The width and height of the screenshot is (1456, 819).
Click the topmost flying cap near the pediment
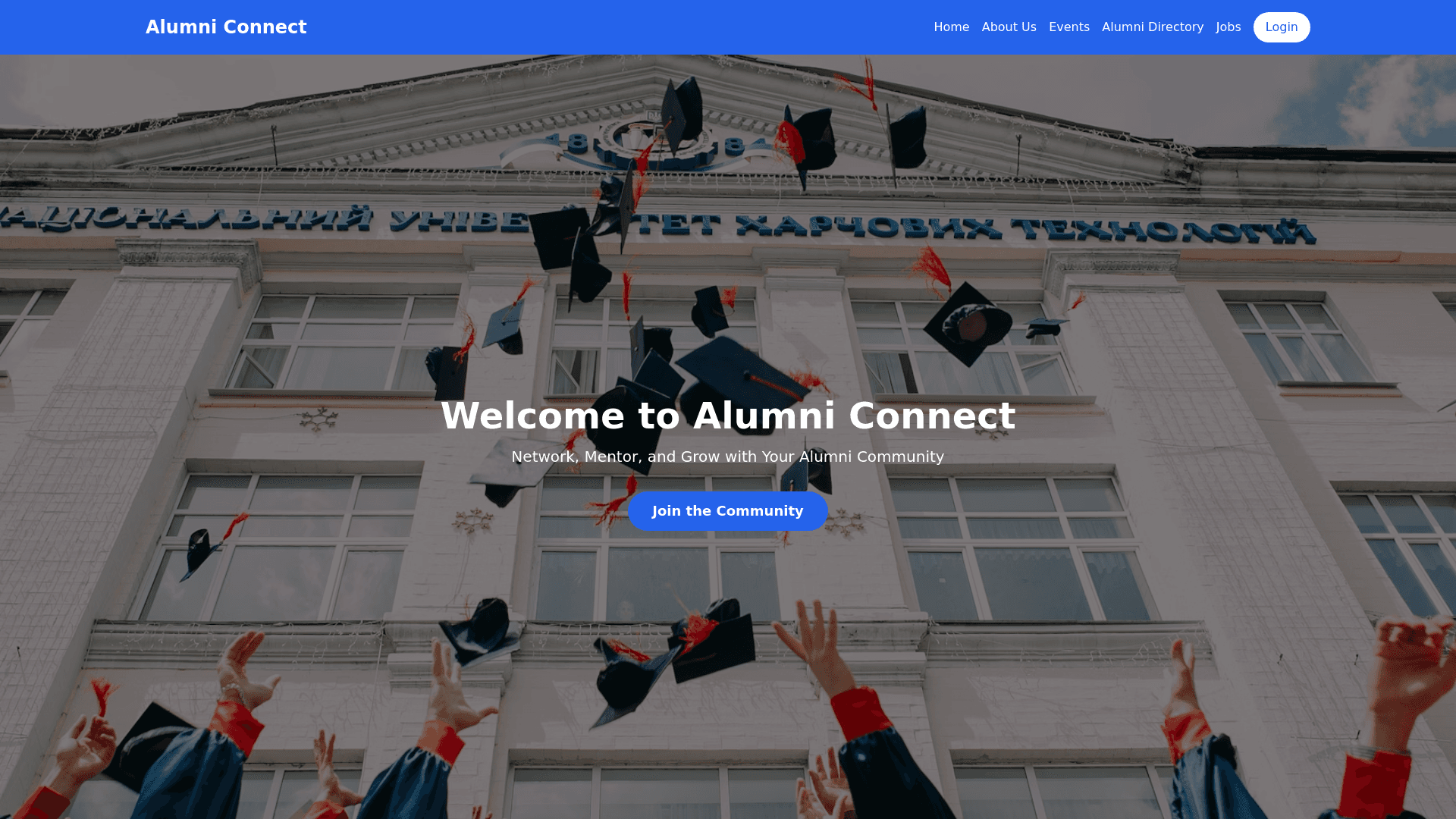pyautogui.click(x=682, y=106)
